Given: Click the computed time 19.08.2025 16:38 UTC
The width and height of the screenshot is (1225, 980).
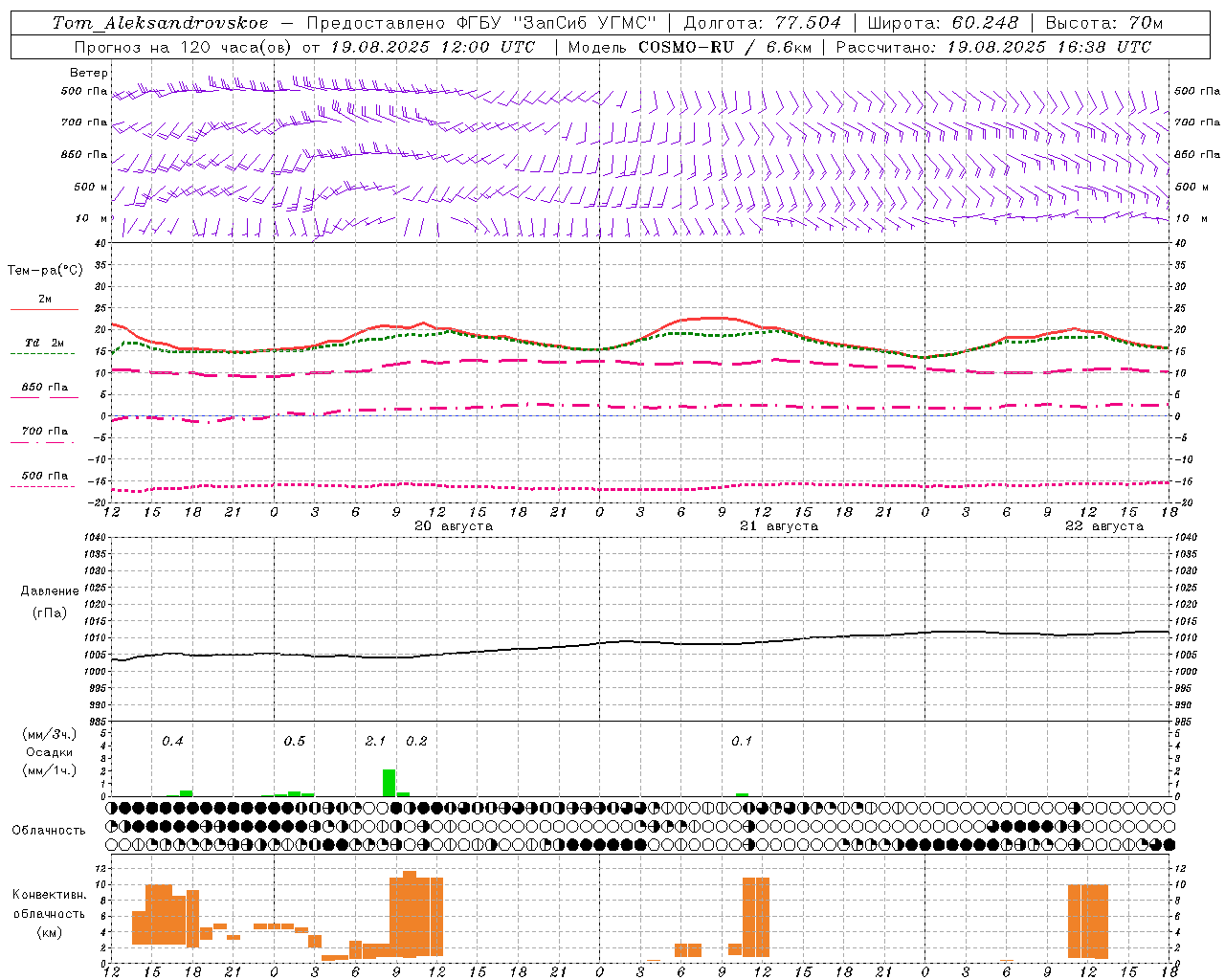Looking at the screenshot, I should coord(1049,47).
